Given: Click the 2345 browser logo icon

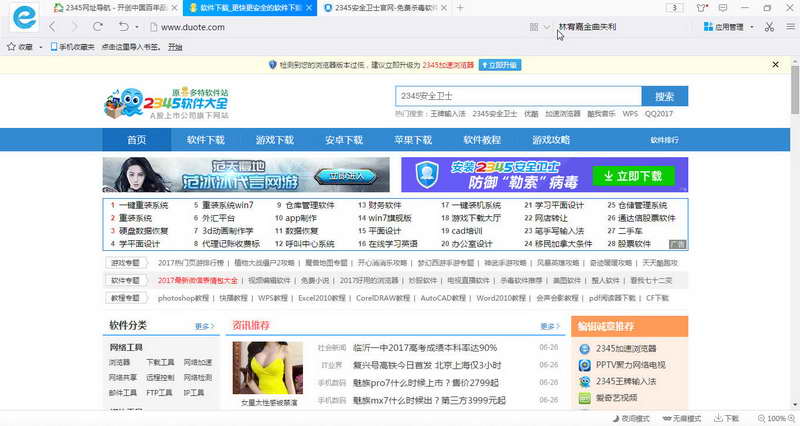Looking at the screenshot, I should 24,17.
